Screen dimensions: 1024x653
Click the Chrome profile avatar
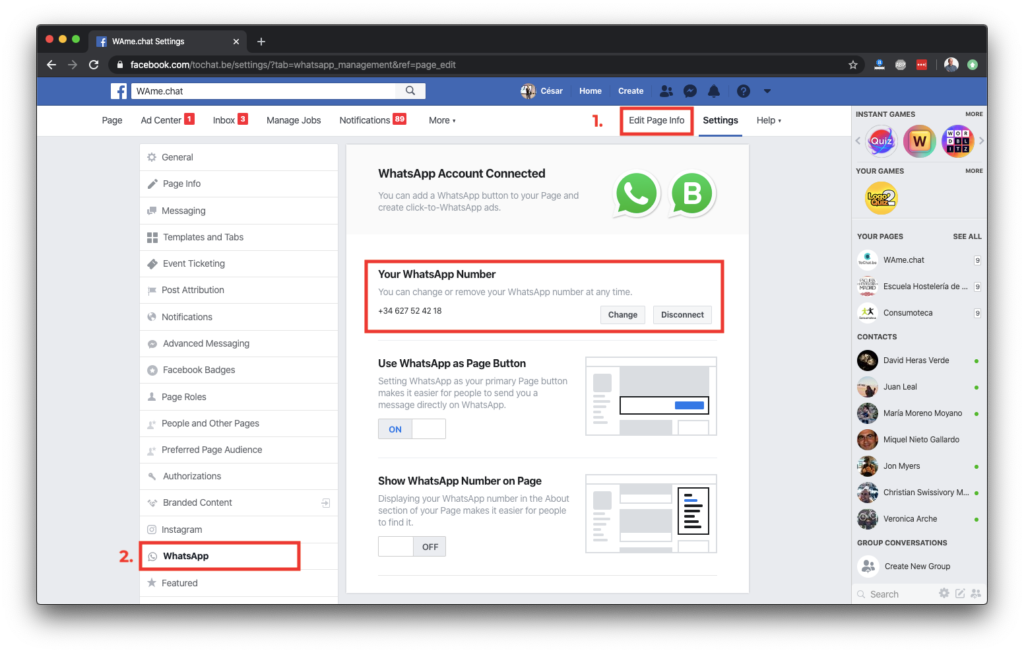[x=952, y=65]
